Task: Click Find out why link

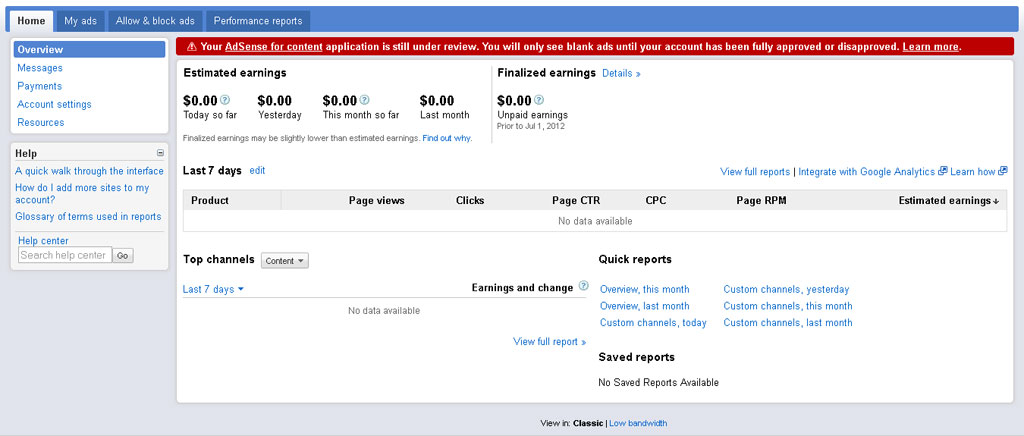Action: [x=447, y=138]
